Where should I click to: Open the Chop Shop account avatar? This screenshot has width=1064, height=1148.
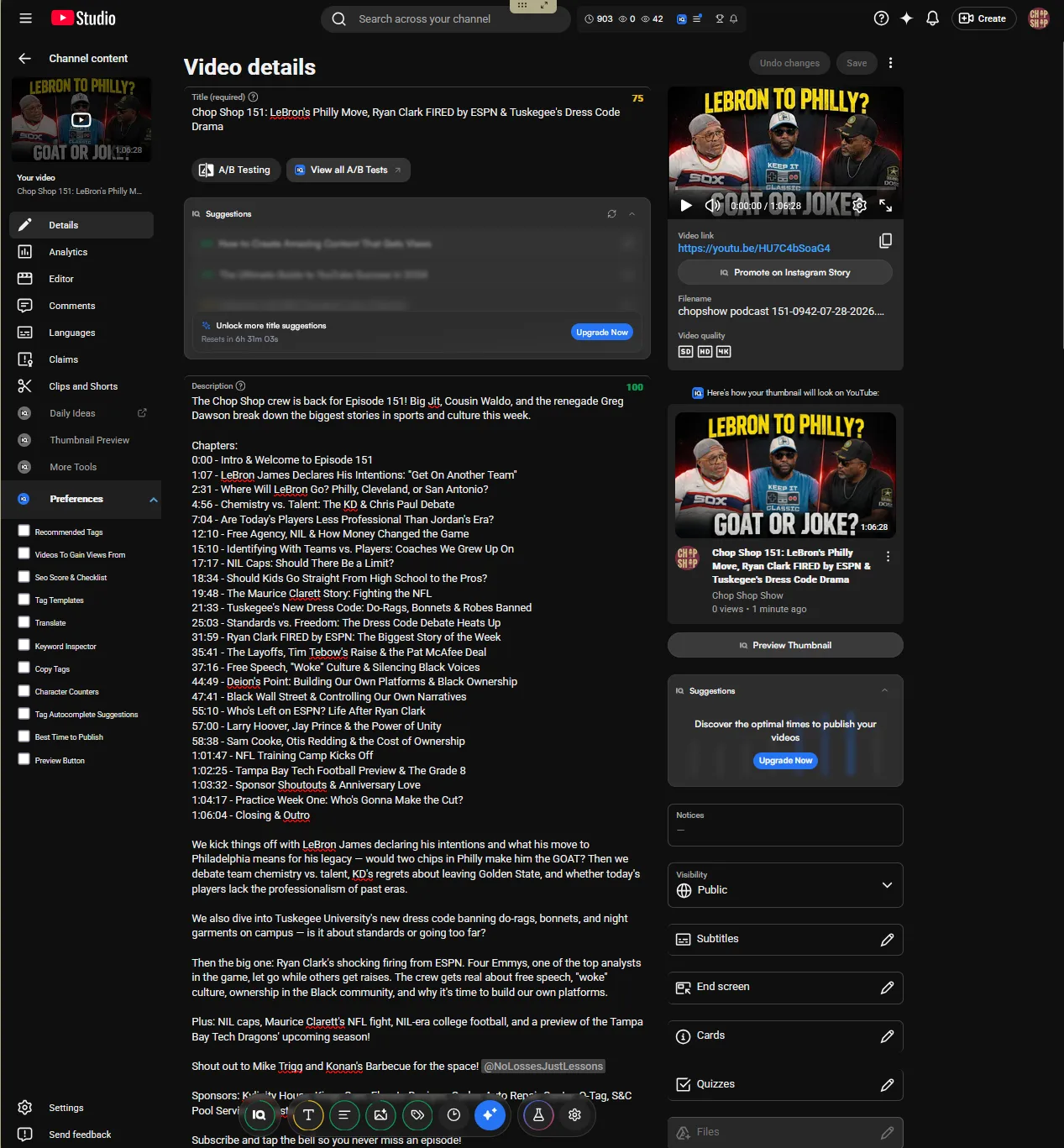(1039, 18)
